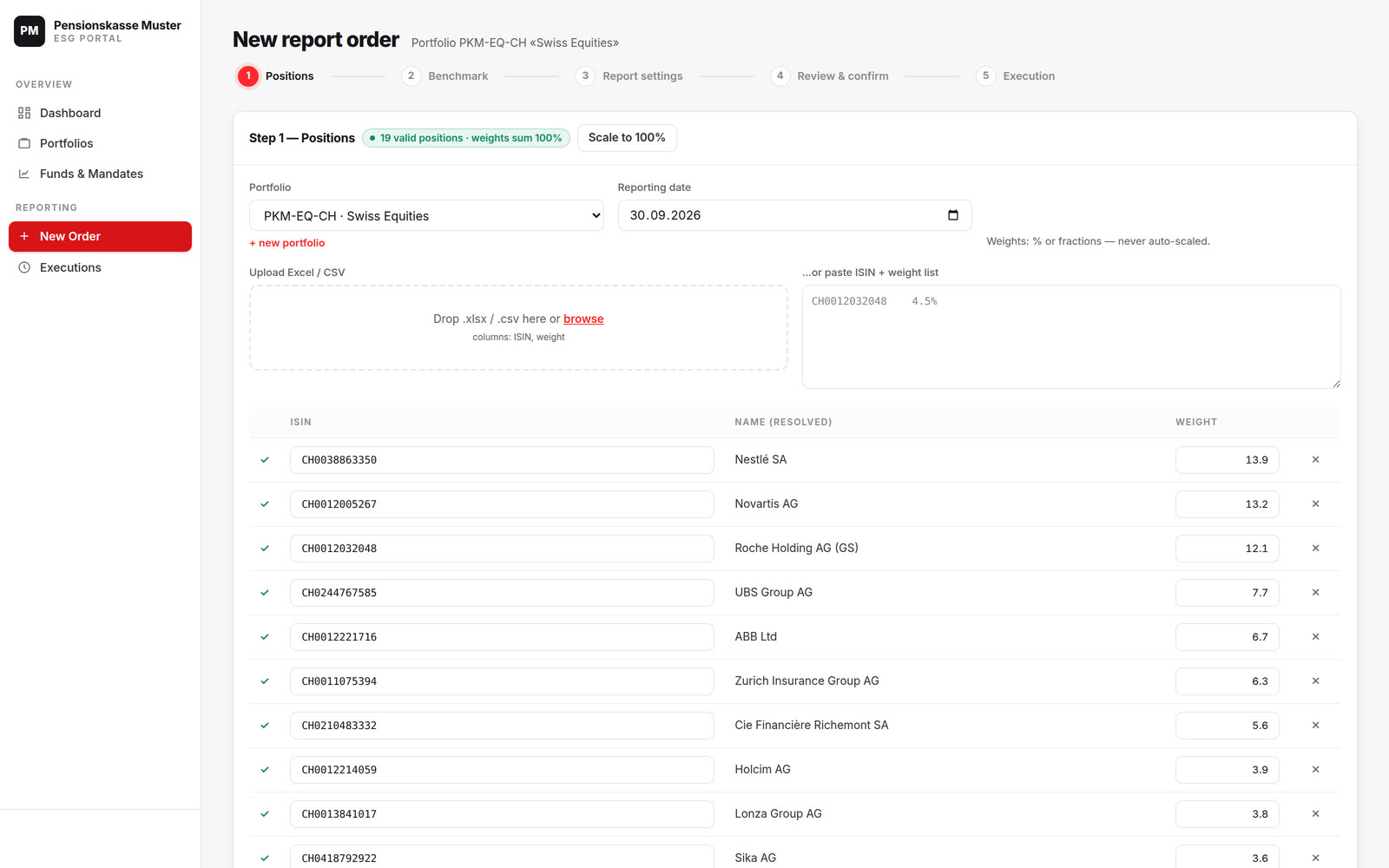Remove the Holcim AG position
The width and height of the screenshot is (1389, 868).
click(x=1315, y=770)
